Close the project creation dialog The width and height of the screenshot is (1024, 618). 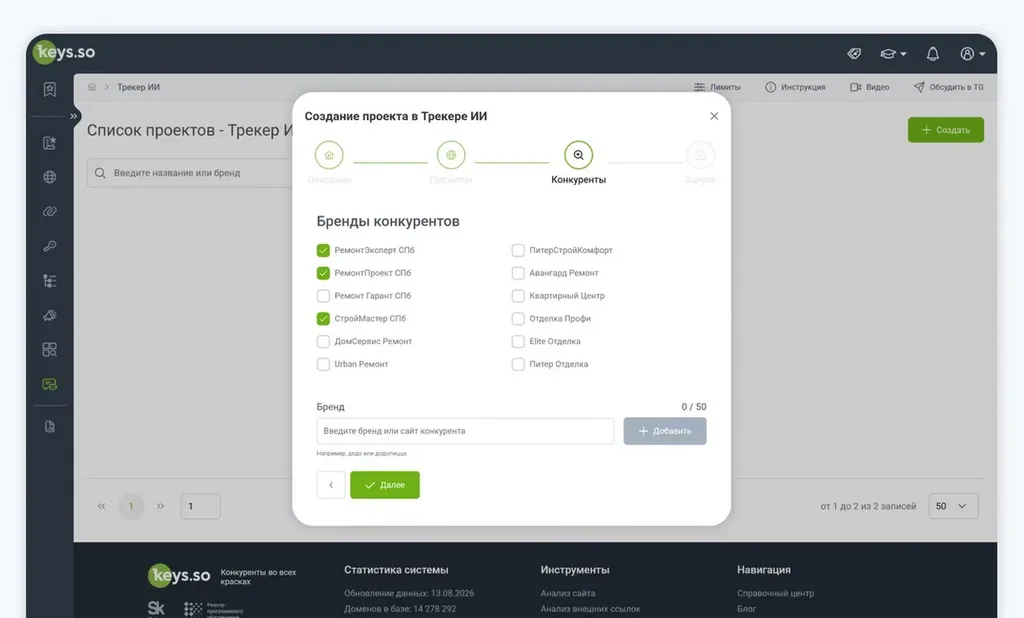pyautogui.click(x=714, y=116)
